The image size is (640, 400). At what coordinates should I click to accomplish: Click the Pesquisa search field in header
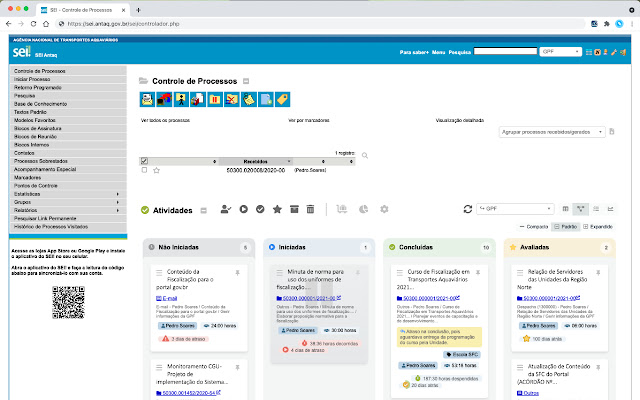pyautogui.click(x=505, y=51)
